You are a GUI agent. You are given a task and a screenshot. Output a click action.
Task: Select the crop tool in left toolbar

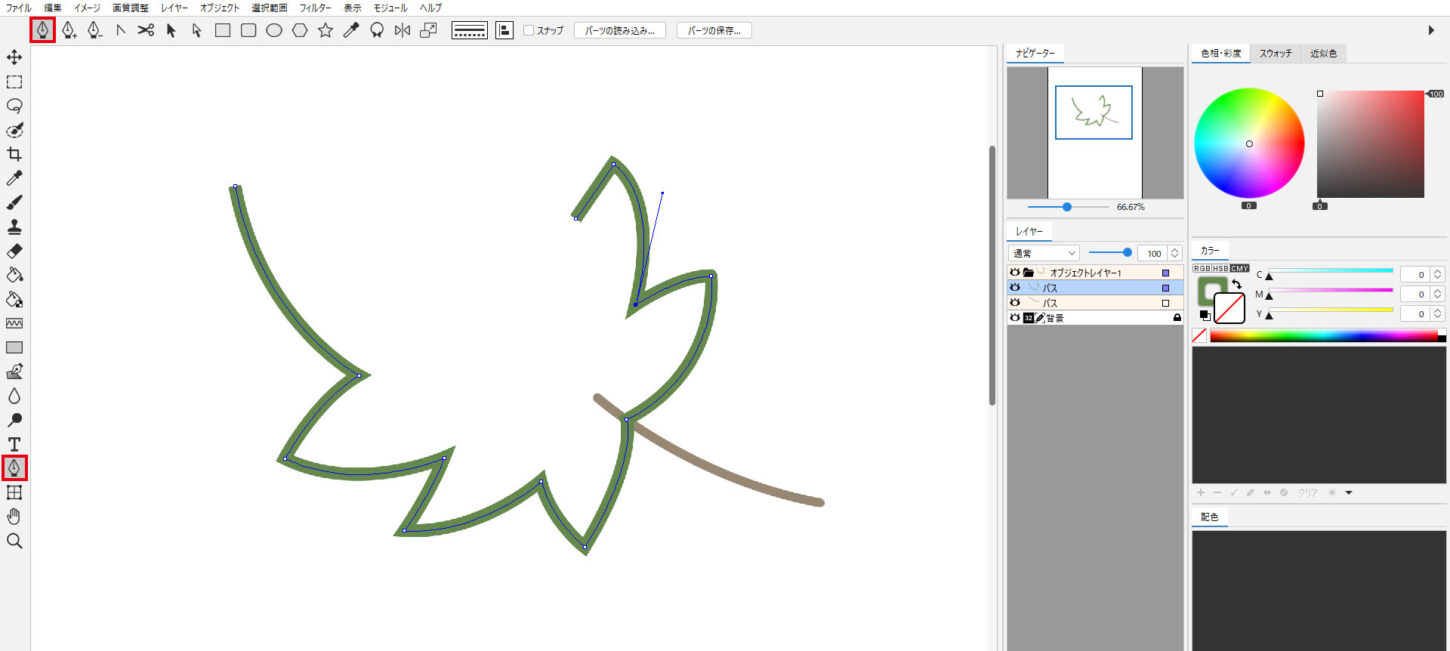[15, 154]
